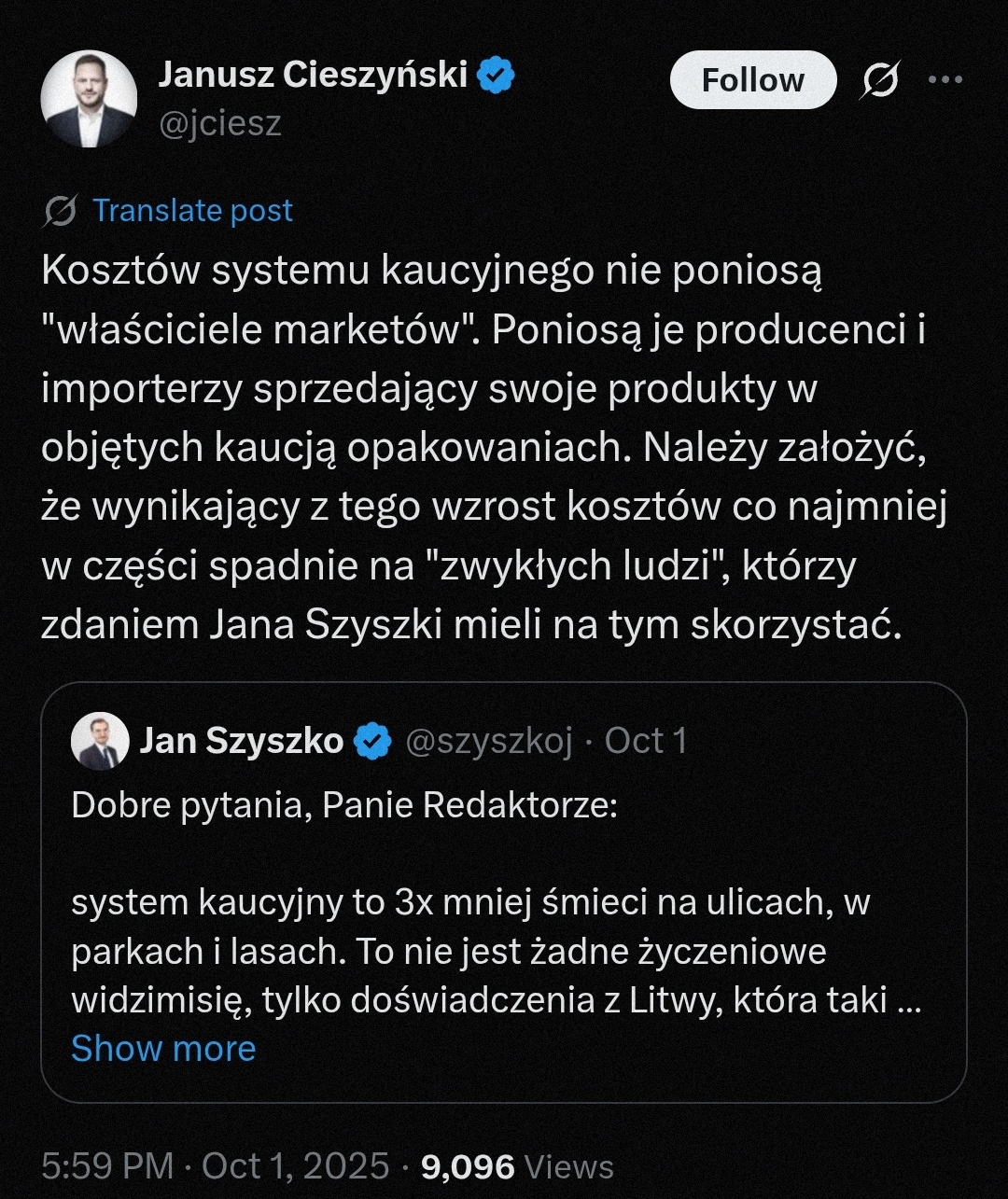Open Jan Szyszko's avatar in quoted post
This screenshot has height=1199, width=1008.
[100, 741]
